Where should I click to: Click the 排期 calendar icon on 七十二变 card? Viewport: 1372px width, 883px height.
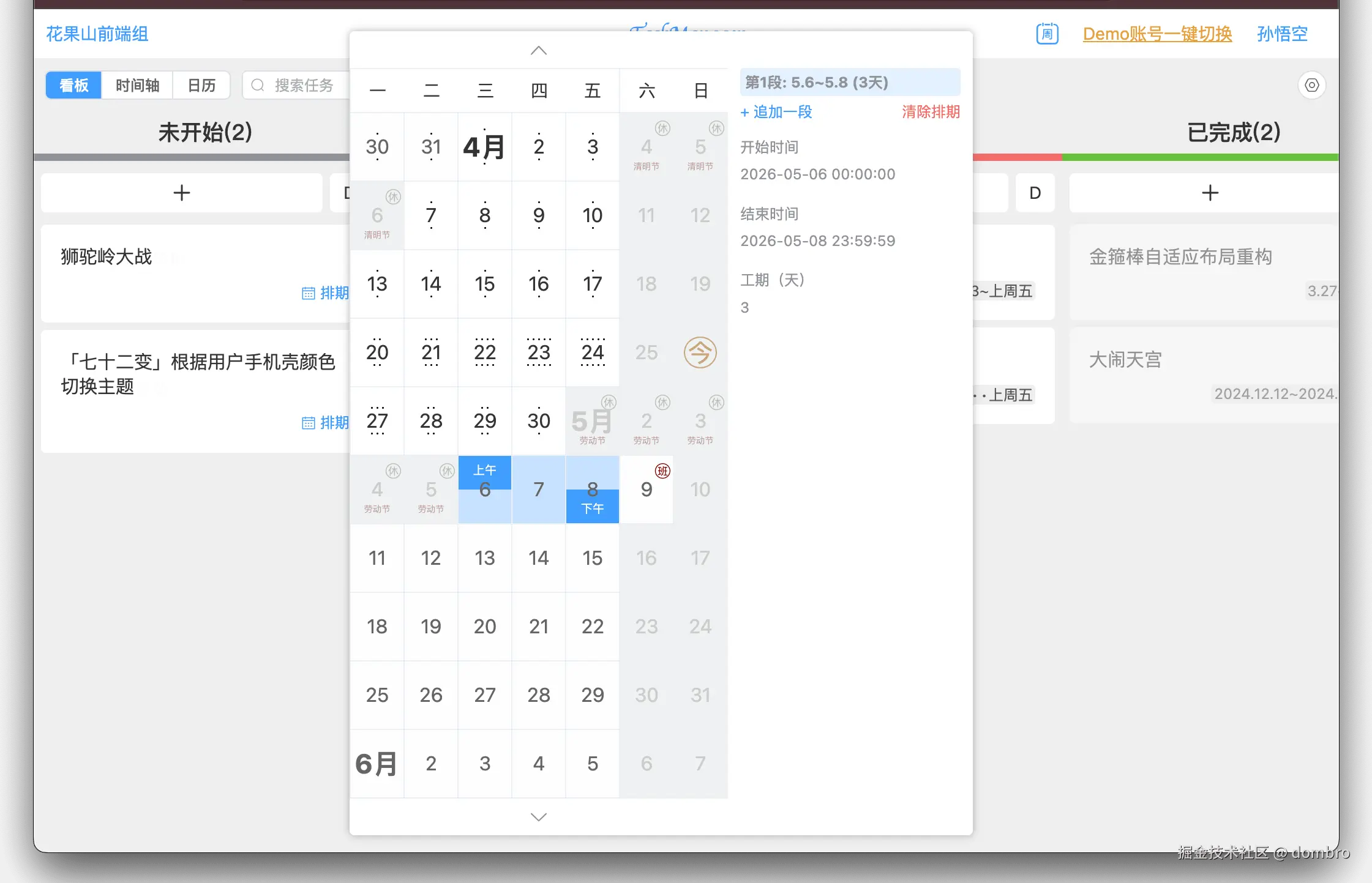(x=309, y=423)
